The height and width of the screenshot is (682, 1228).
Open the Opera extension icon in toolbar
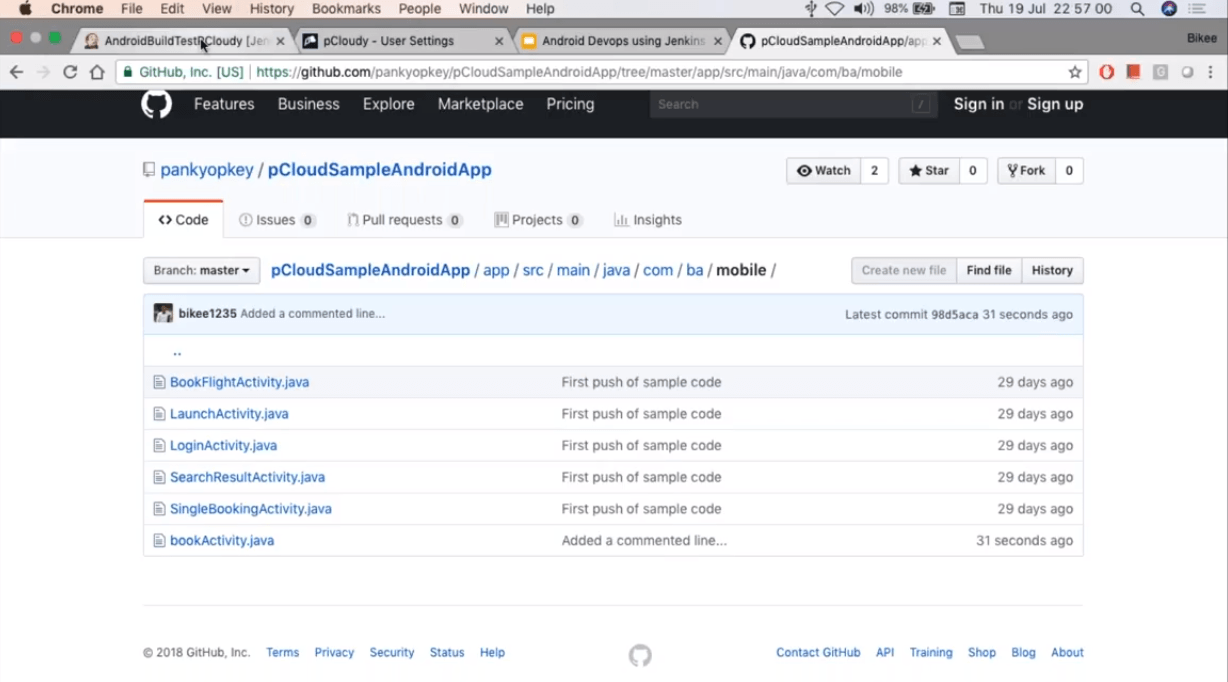point(1106,72)
